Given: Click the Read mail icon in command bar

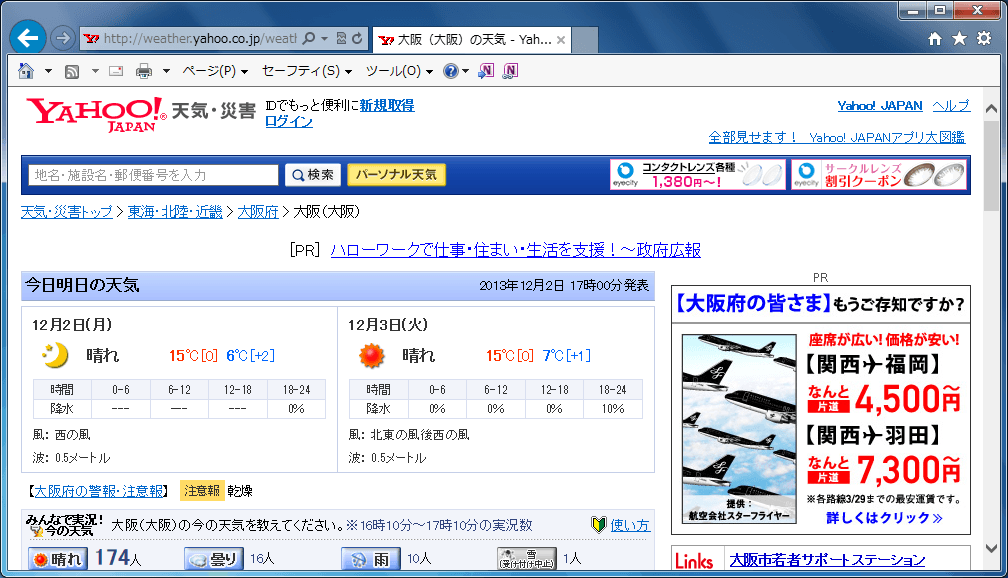Looking at the screenshot, I should coord(116,71).
